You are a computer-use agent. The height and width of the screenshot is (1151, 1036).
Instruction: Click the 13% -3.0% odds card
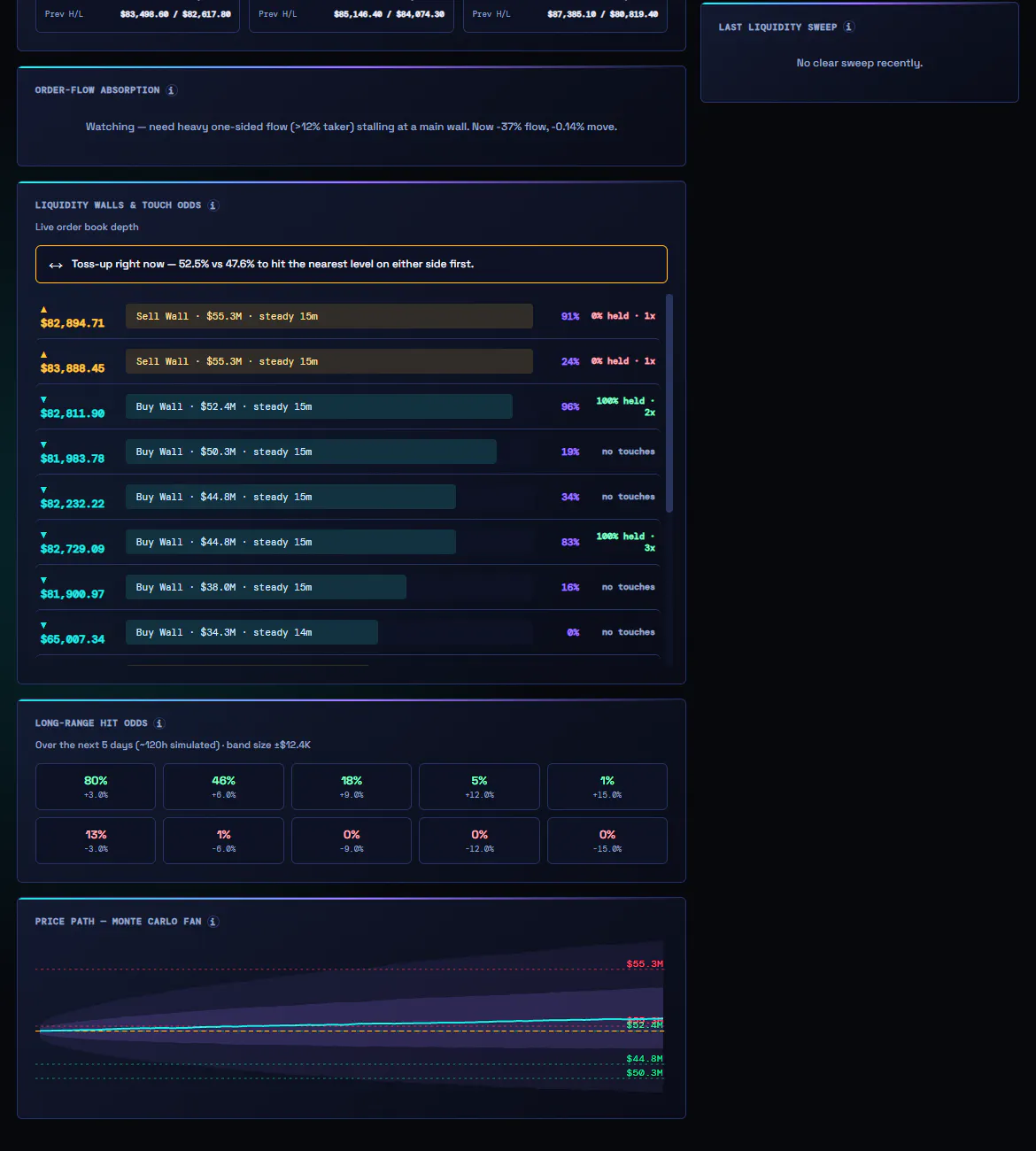[96, 840]
